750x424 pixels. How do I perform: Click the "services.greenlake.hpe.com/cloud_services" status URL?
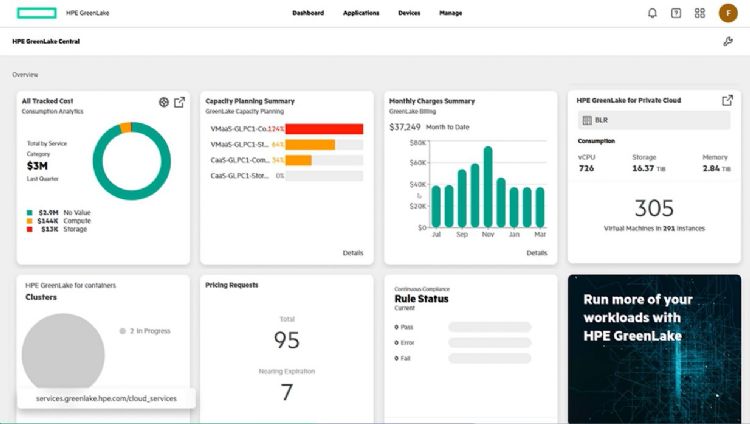[106, 398]
